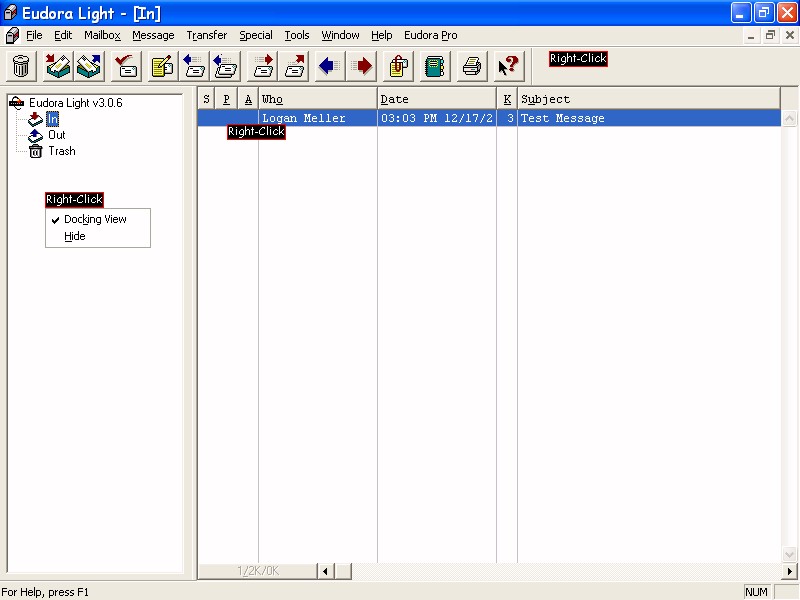Click the Attach File paperclip icon
Image resolution: width=800 pixels, height=600 pixels.
pyautogui.click(x=398, y=66)
